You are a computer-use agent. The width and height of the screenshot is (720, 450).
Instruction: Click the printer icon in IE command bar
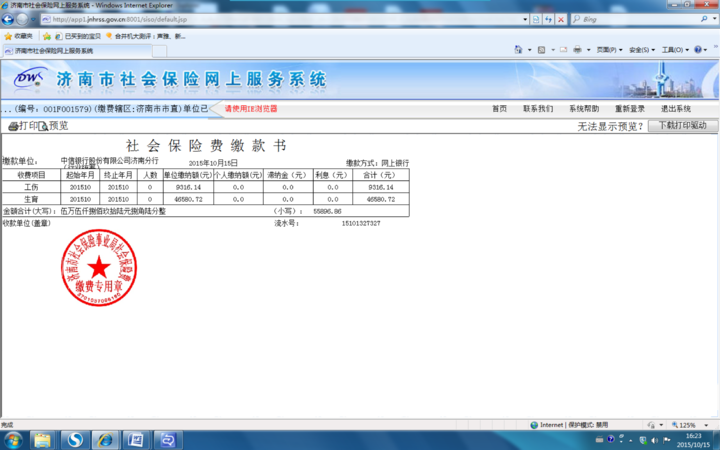[578, 50]
